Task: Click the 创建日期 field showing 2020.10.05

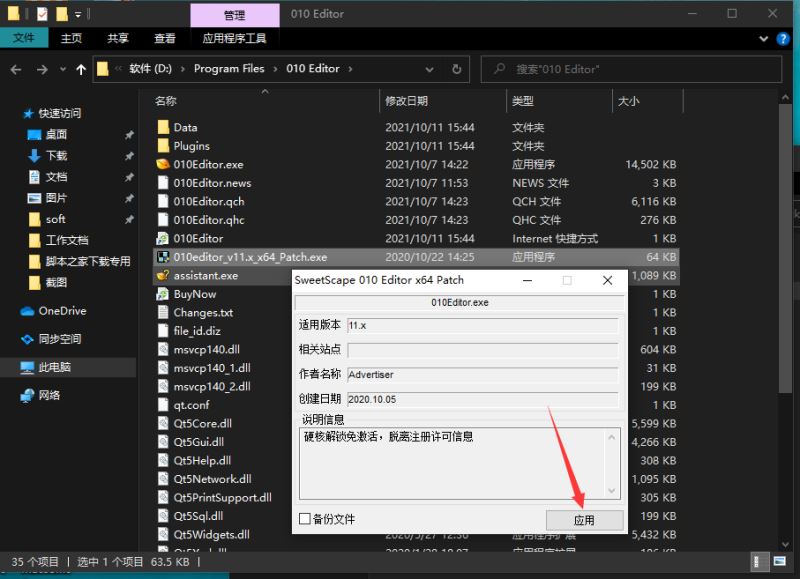Action: [x=483, y=399]
